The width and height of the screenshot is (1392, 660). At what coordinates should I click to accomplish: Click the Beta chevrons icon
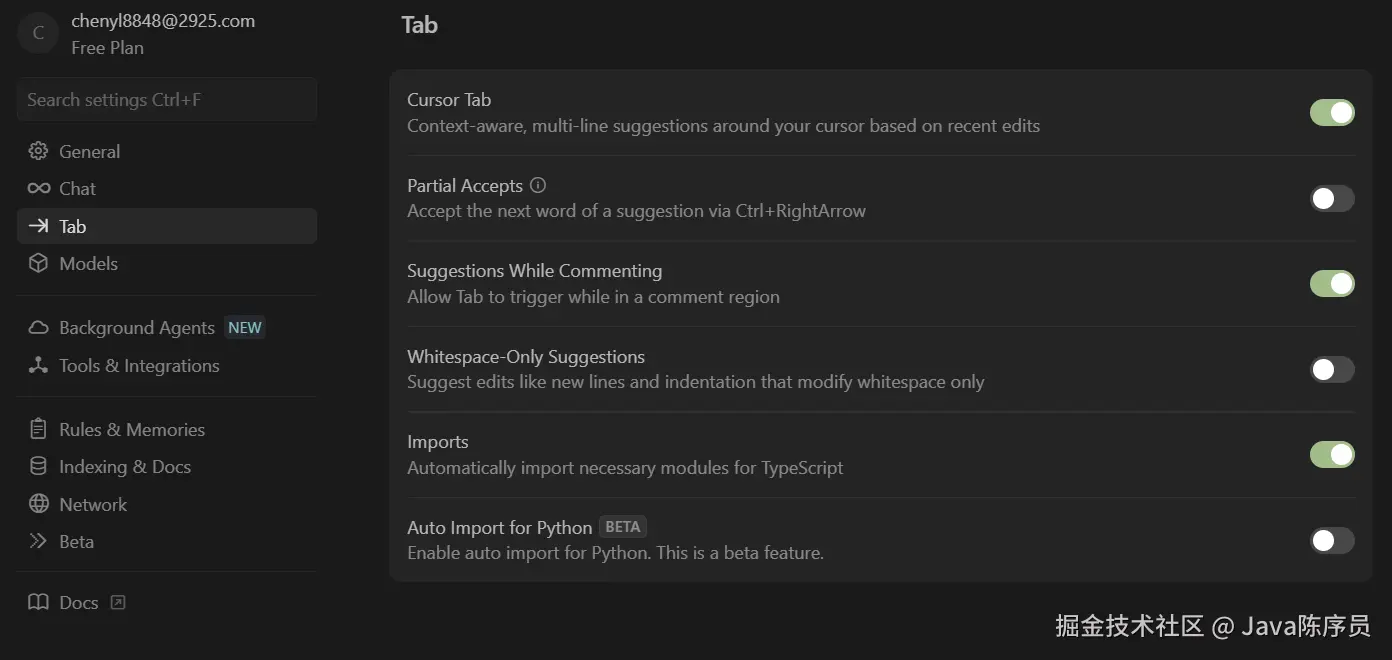coord(38,541)
